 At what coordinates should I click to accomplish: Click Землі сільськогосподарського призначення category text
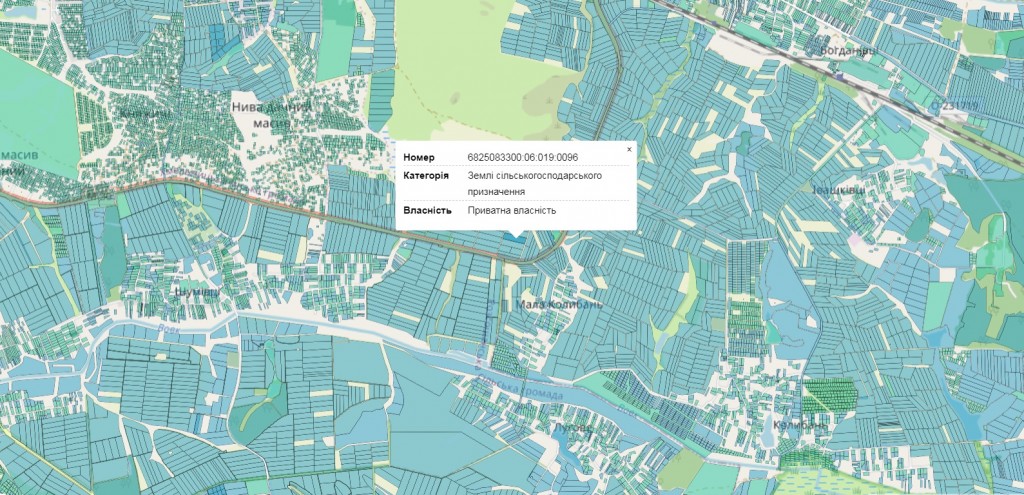click(534, 183)
